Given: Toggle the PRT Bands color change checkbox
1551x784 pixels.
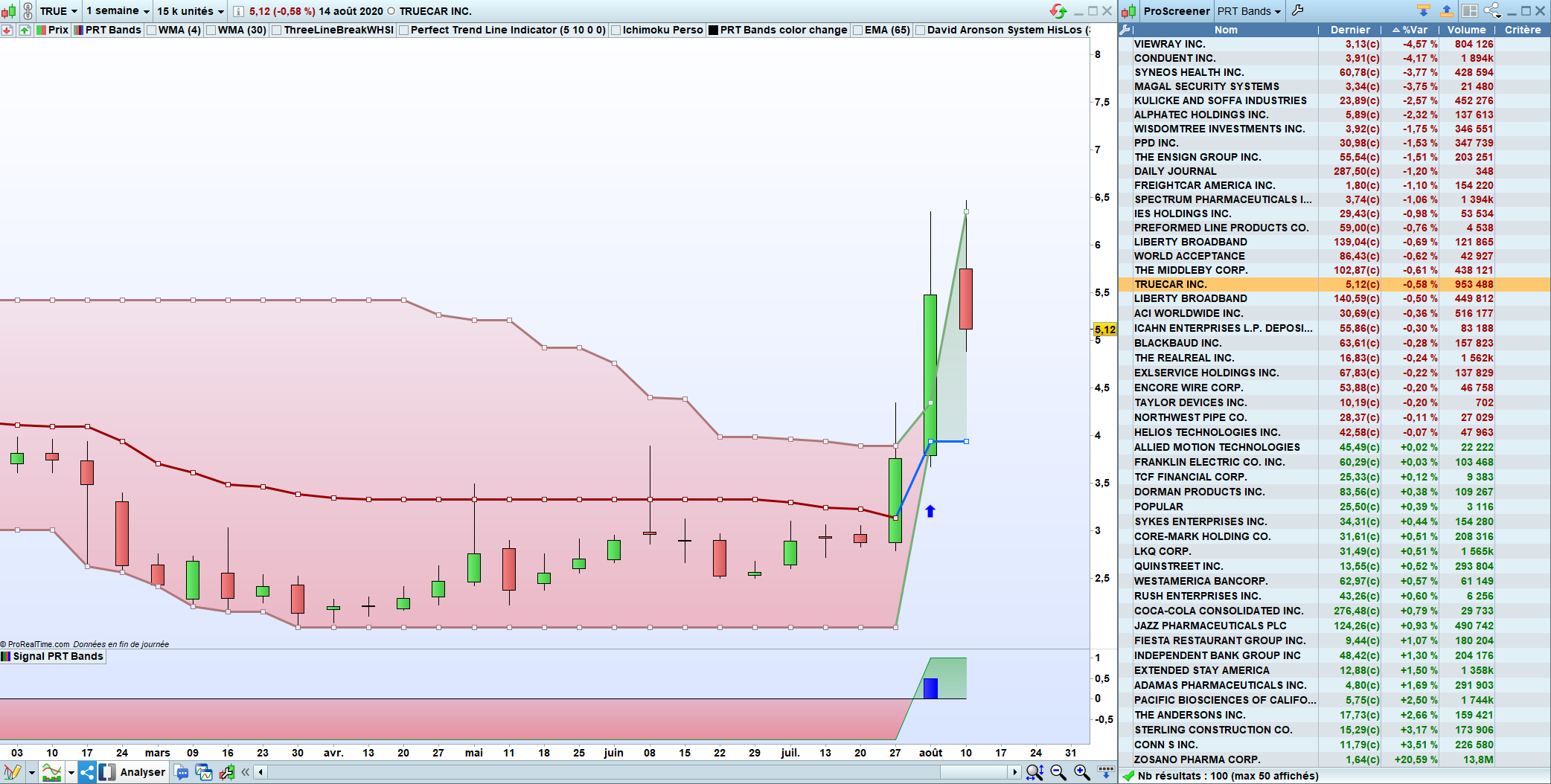Looking at the screenshot, I should pos(713,30).
